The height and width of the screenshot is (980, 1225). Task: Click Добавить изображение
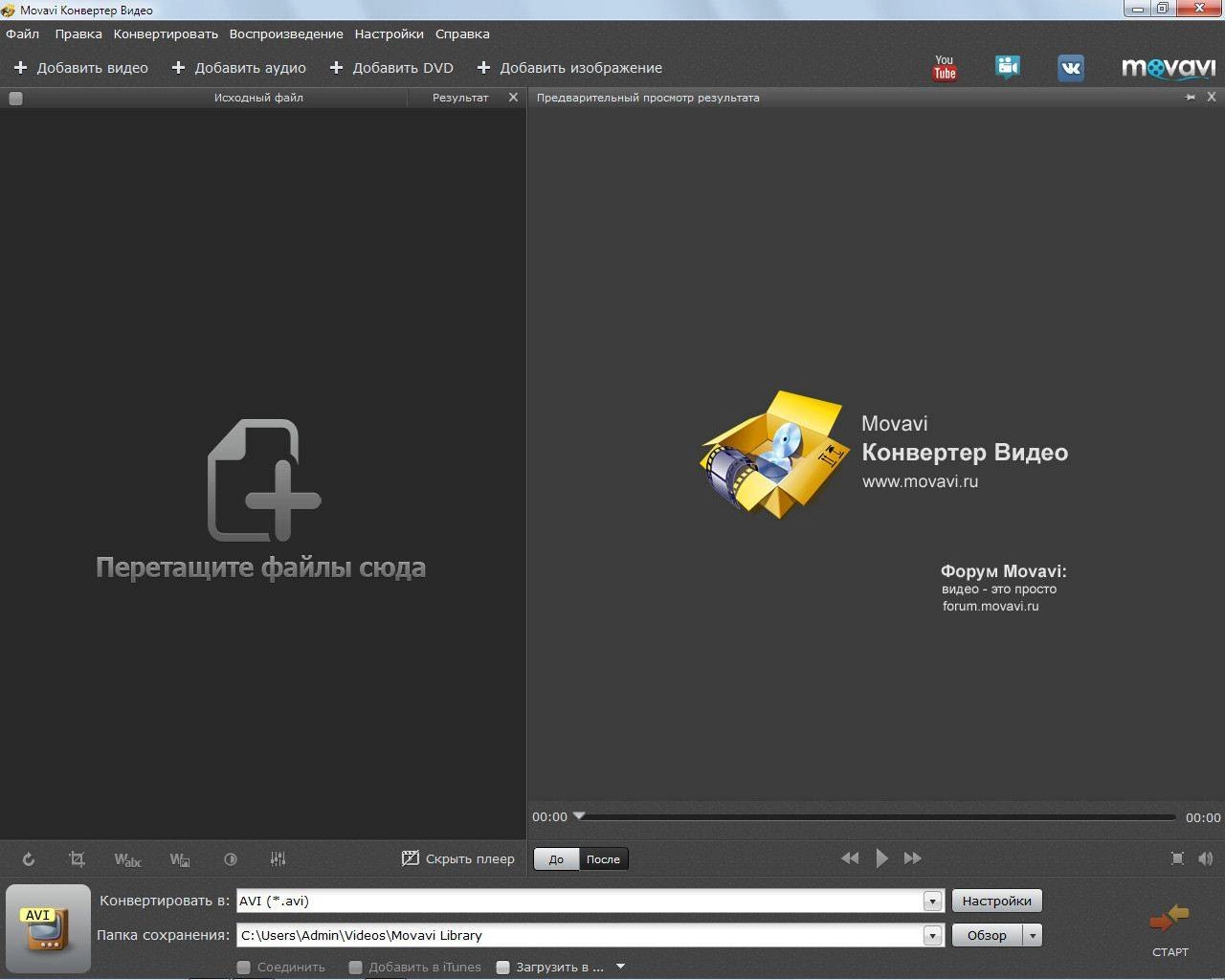[569, 68]
